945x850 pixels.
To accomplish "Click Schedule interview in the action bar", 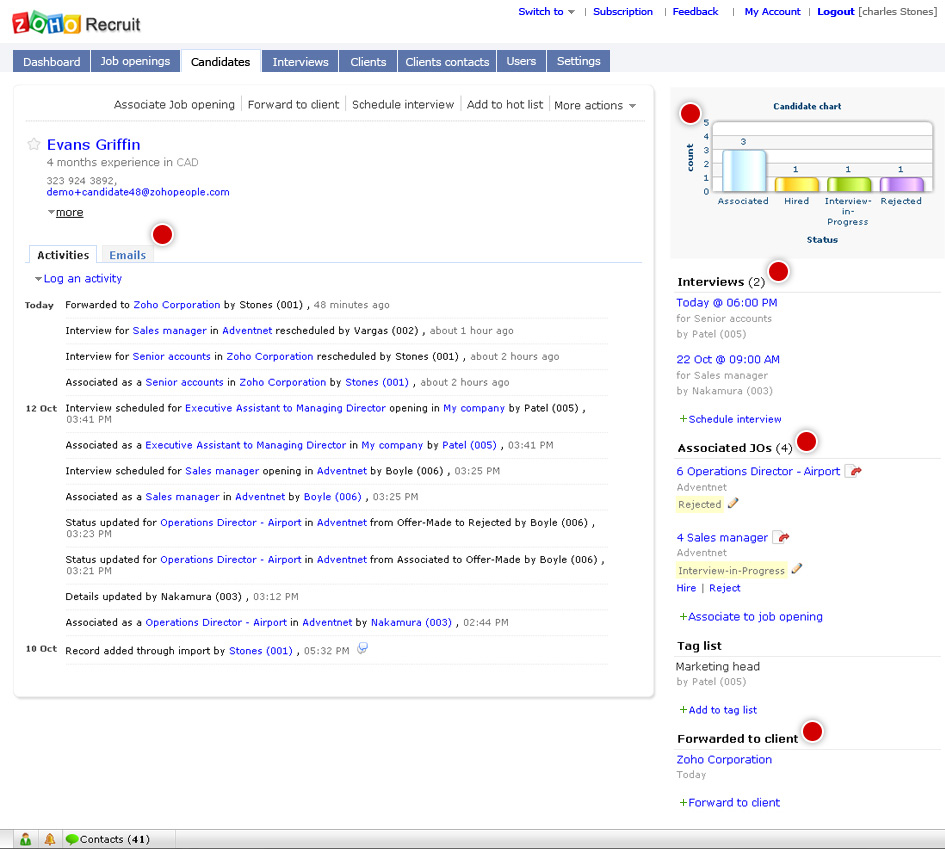I will (x=403, y=104).
